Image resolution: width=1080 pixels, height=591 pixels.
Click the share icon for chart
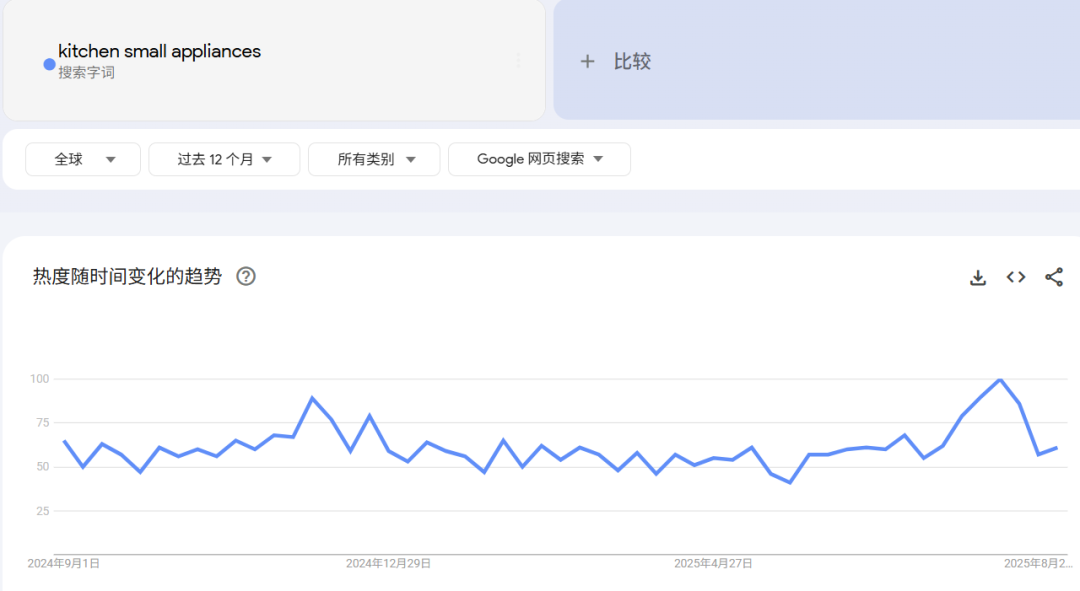point(1054,277)
